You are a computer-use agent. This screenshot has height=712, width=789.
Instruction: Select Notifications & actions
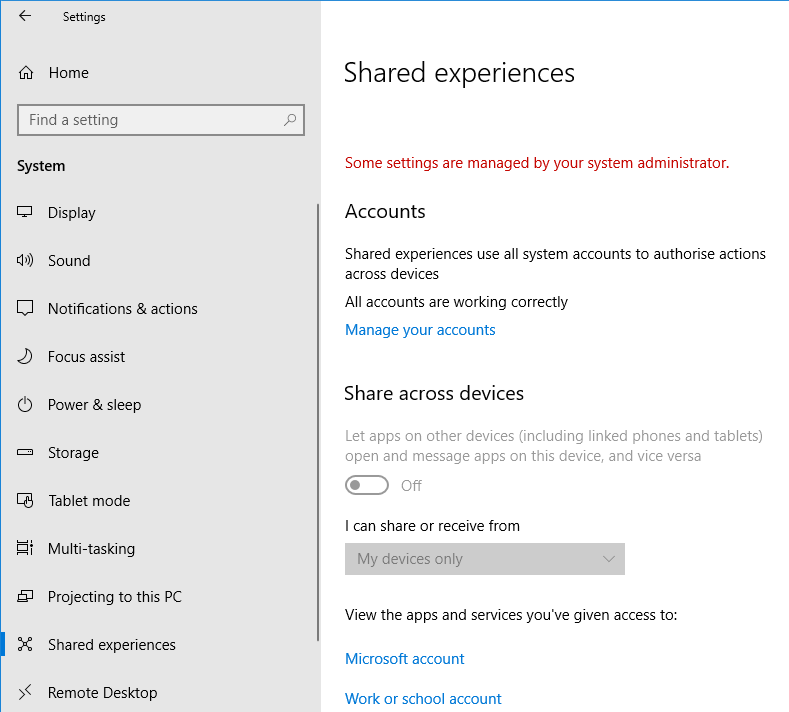[x=123, y=308]
